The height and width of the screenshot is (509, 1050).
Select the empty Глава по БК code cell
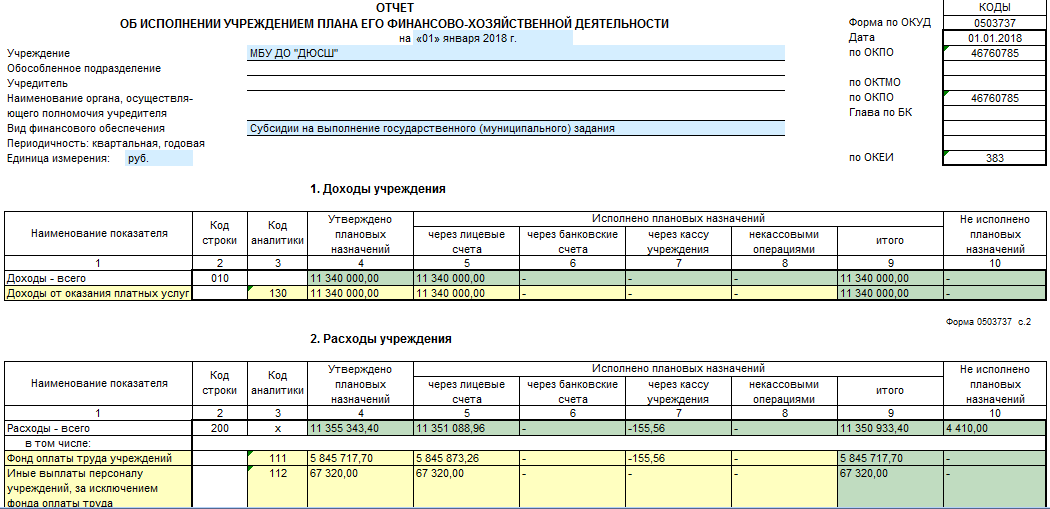[994, 113]
